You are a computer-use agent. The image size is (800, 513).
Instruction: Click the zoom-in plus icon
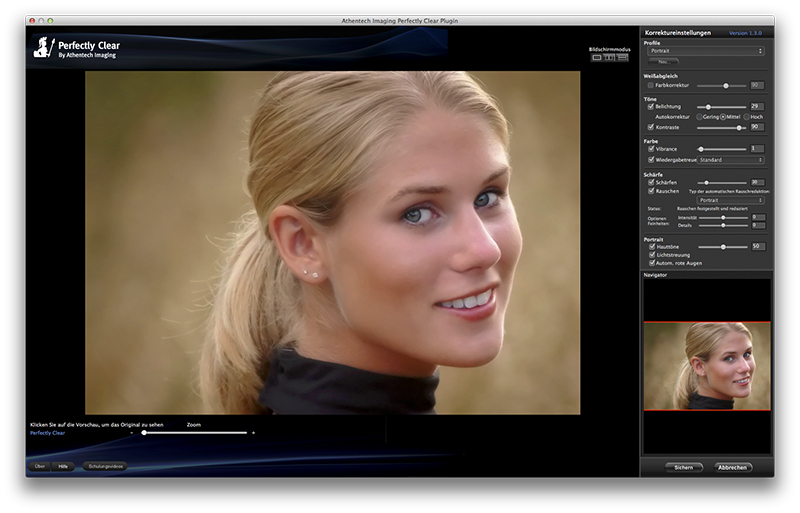[254, 433]
